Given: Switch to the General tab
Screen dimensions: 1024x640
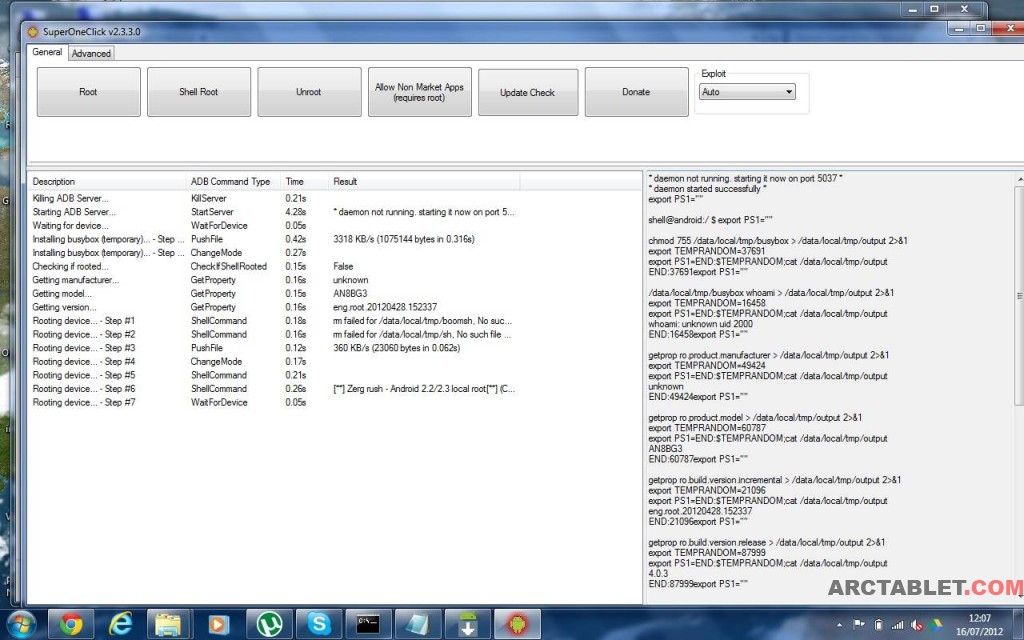Looking at the screenshot, I should click(x=47, y=52).
